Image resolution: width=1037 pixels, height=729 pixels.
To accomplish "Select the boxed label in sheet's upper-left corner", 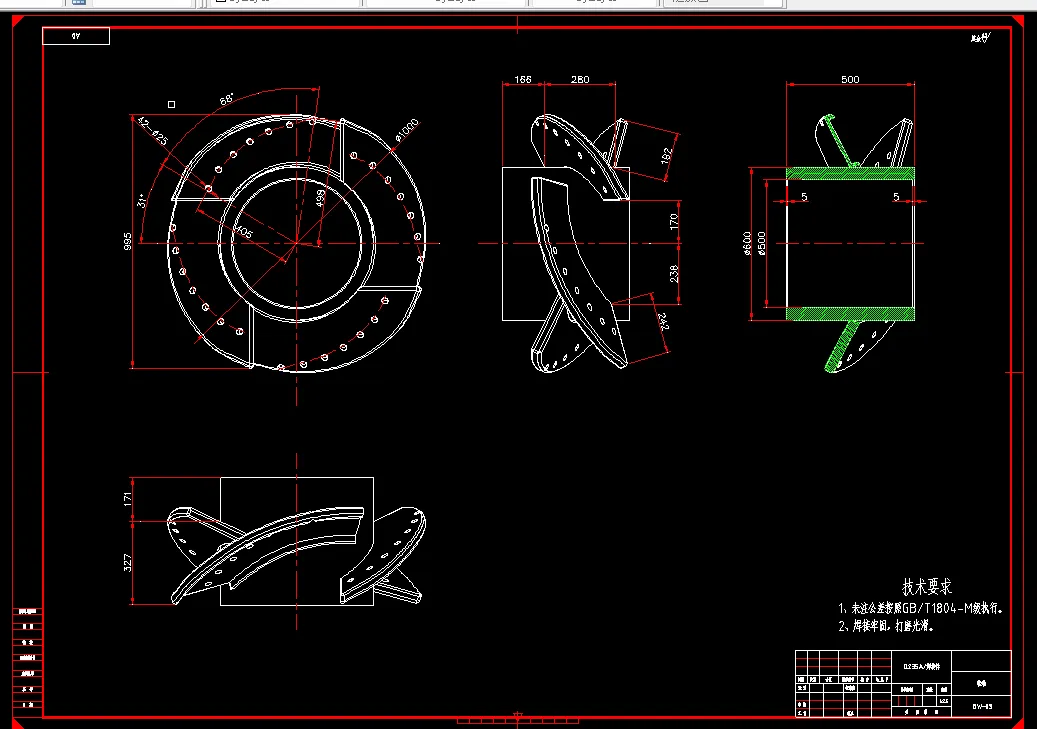I will pyautogui.click(x=76, y=36).
